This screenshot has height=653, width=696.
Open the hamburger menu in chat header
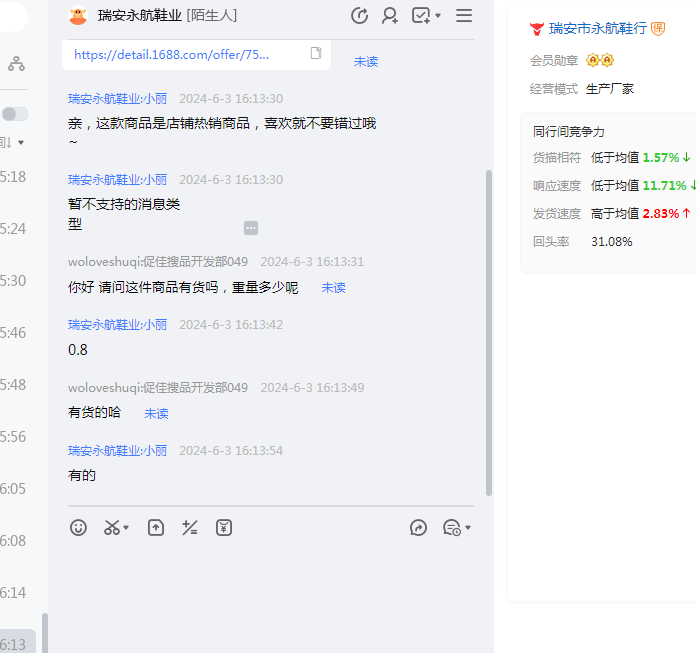pos(464,15)
